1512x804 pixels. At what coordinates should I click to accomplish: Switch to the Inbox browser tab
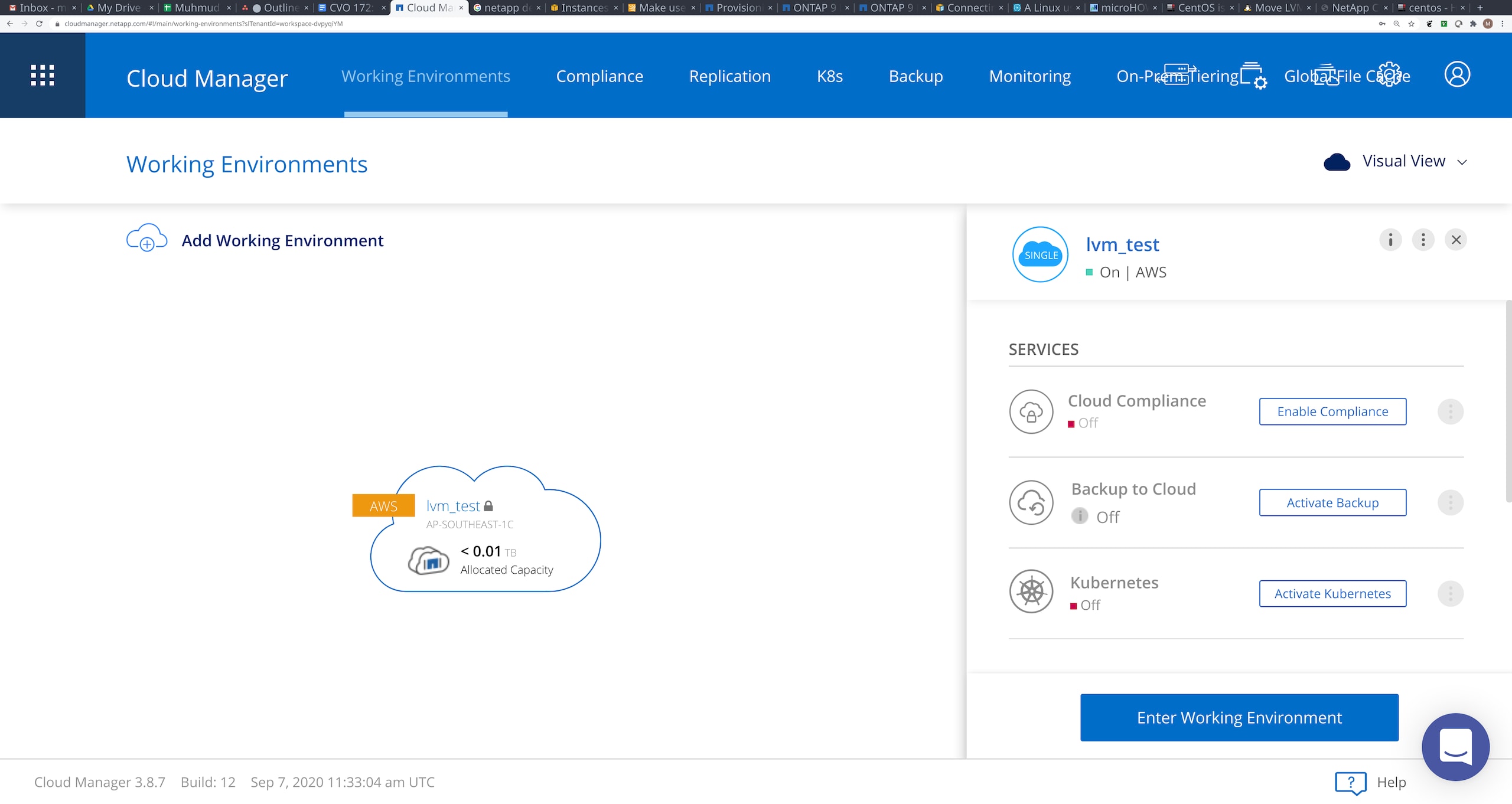point(42,8)
